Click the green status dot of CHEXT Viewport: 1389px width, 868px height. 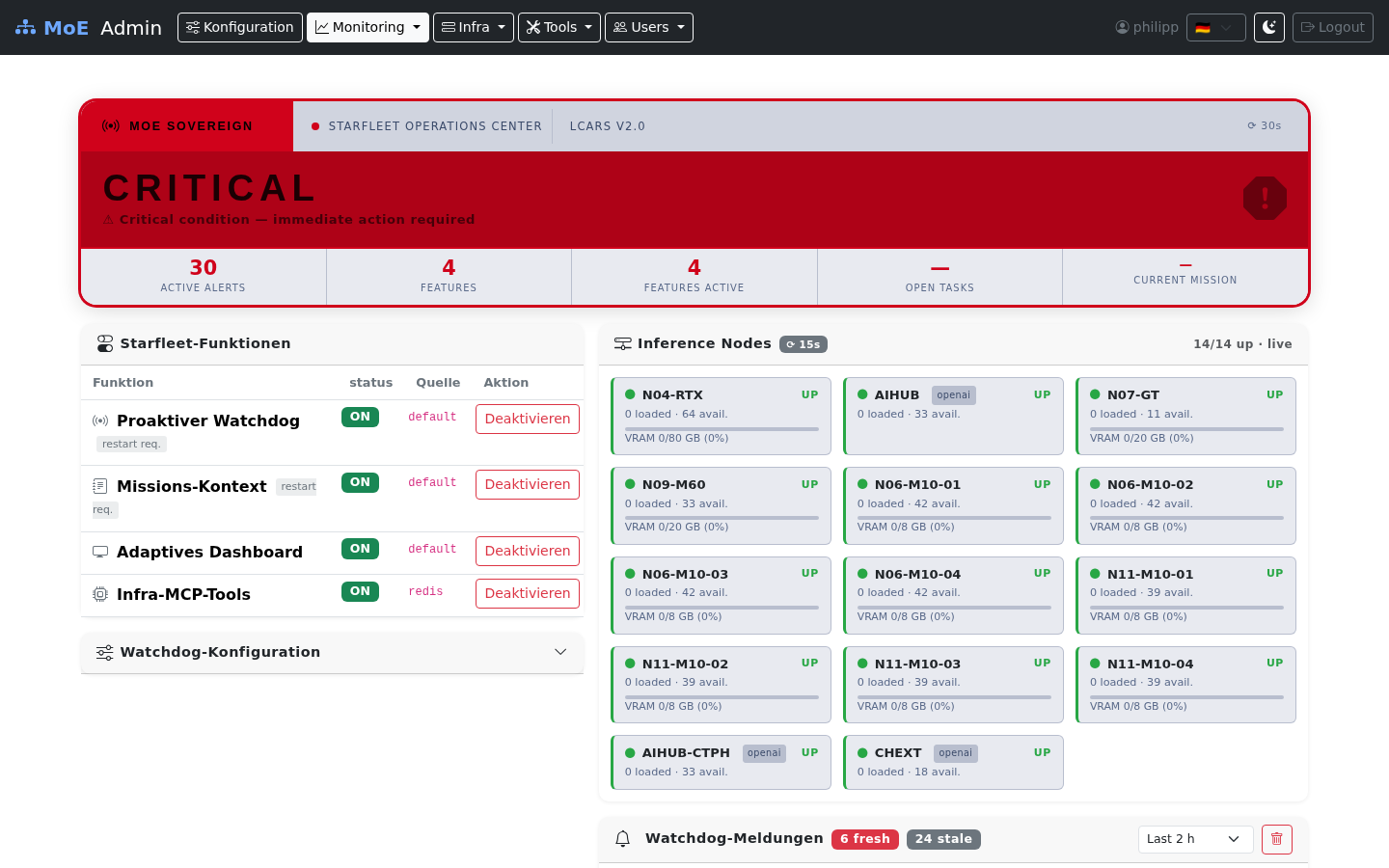(x=862, y=752)
